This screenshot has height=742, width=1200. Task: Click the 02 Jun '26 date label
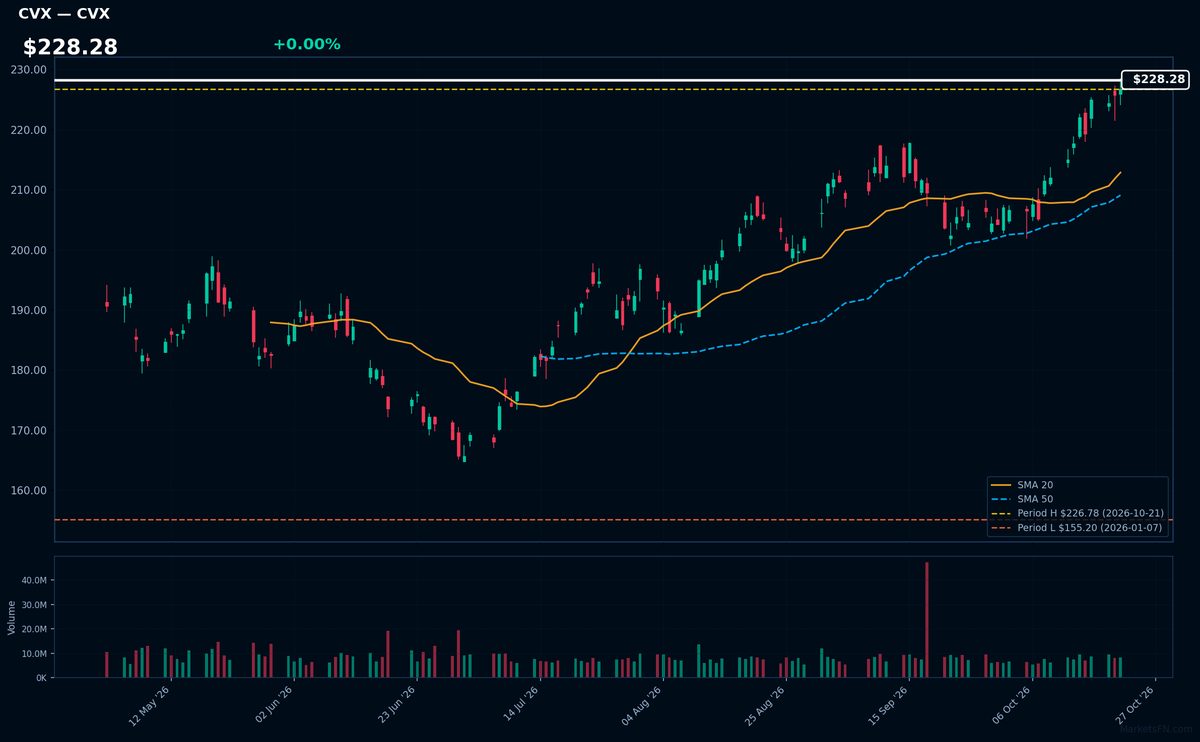coord(273,705)
